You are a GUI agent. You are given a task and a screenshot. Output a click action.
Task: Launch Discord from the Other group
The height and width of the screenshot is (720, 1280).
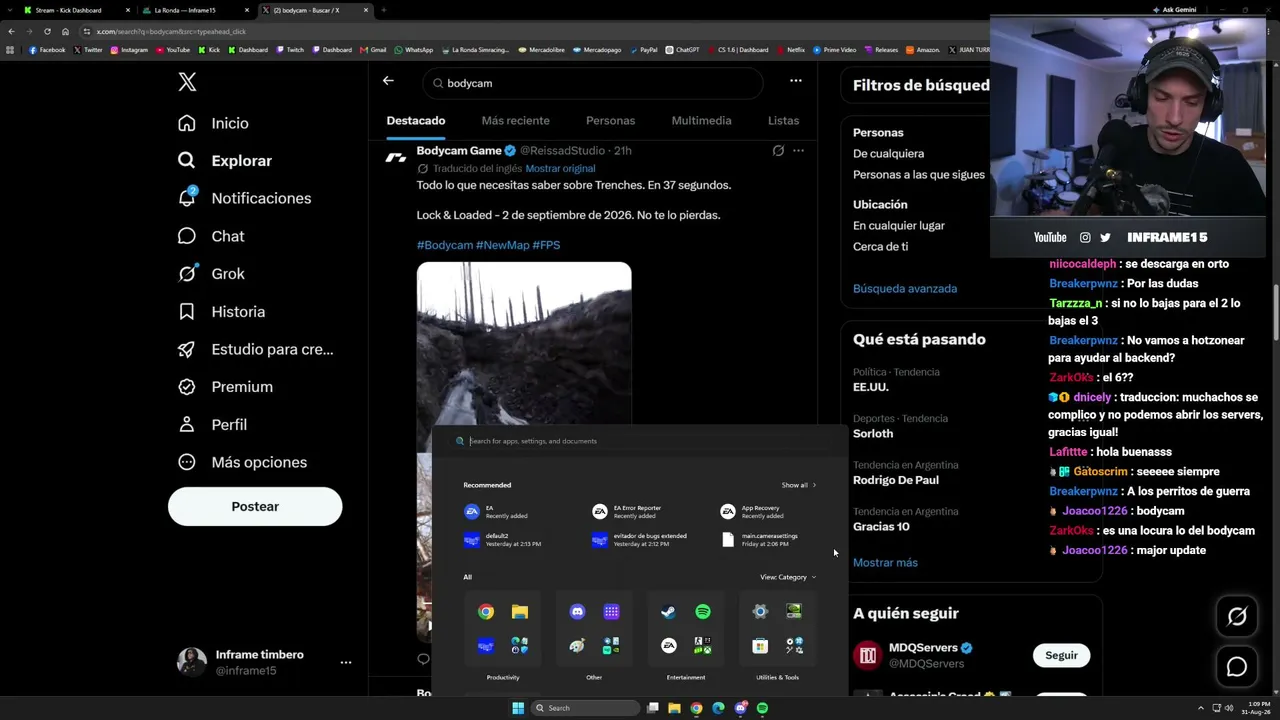[x=577, y=612]
